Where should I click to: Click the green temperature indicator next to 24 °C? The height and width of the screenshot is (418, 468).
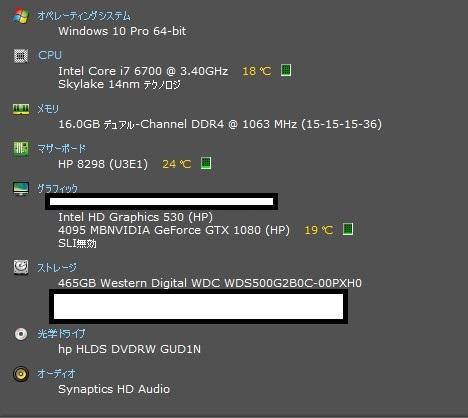(x=206, y=163)
